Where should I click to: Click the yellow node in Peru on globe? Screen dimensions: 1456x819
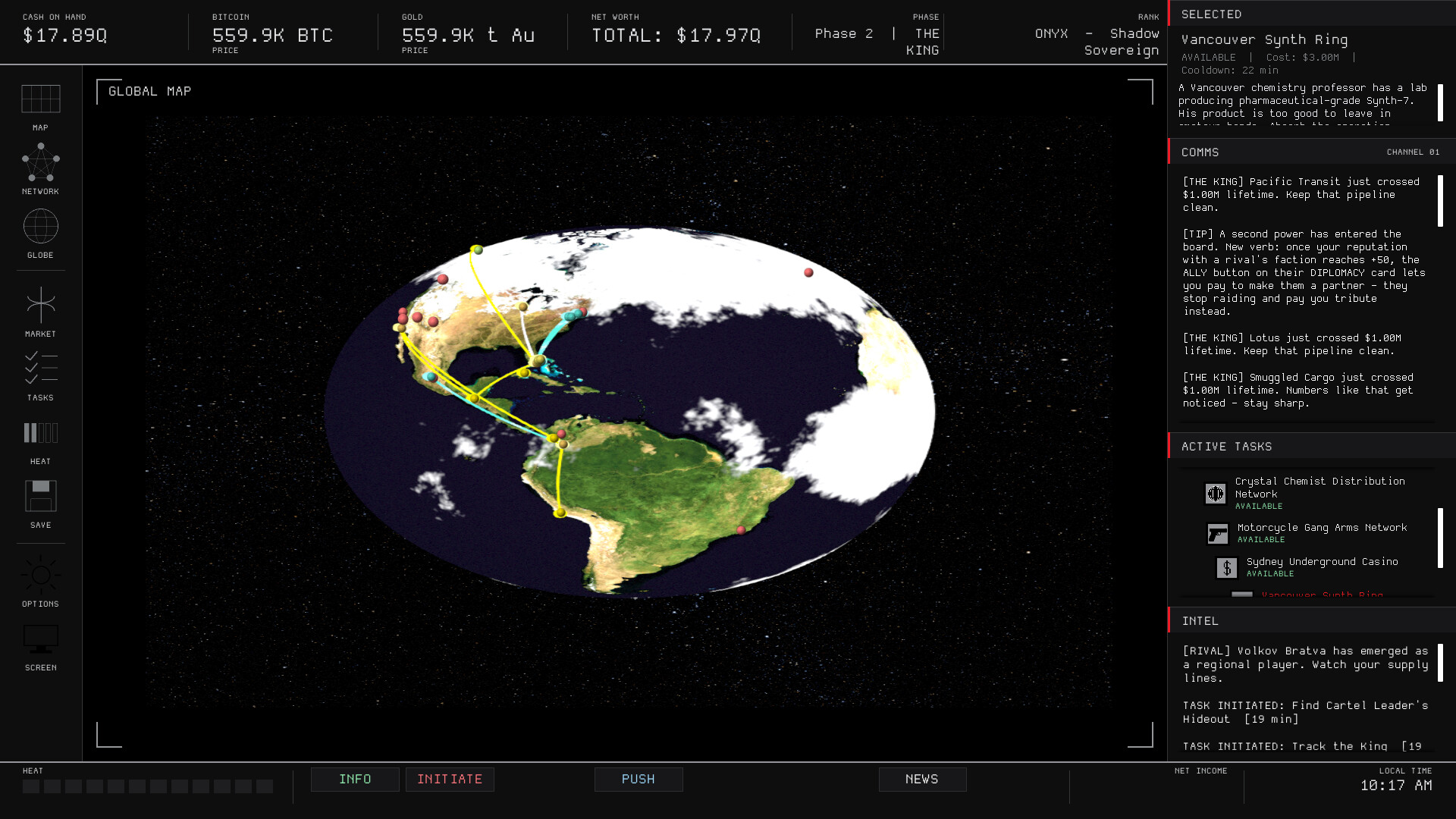pyautogui.click(x=560, y=513)
